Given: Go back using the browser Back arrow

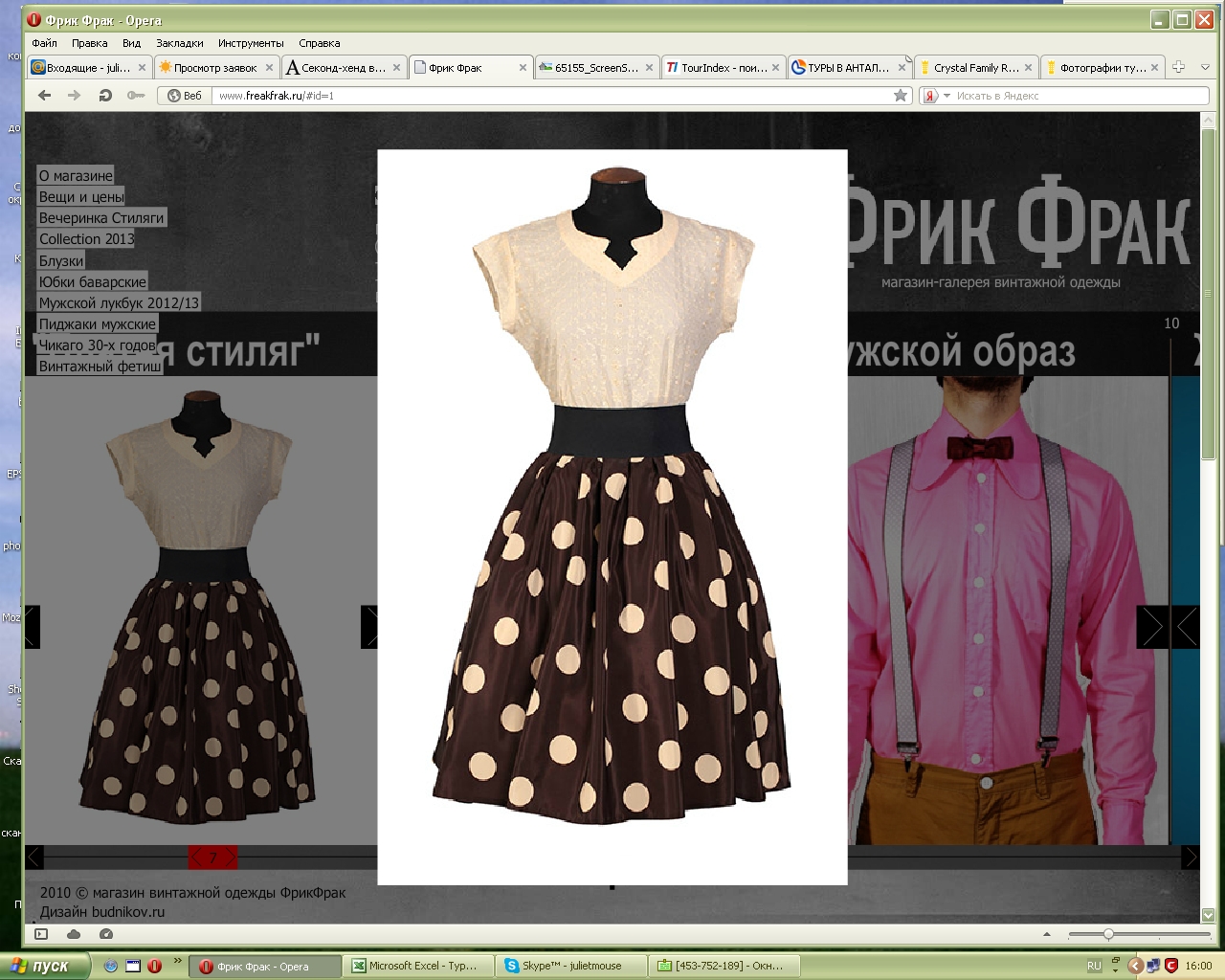Looking at the screenshot, I should coord(44,95).
